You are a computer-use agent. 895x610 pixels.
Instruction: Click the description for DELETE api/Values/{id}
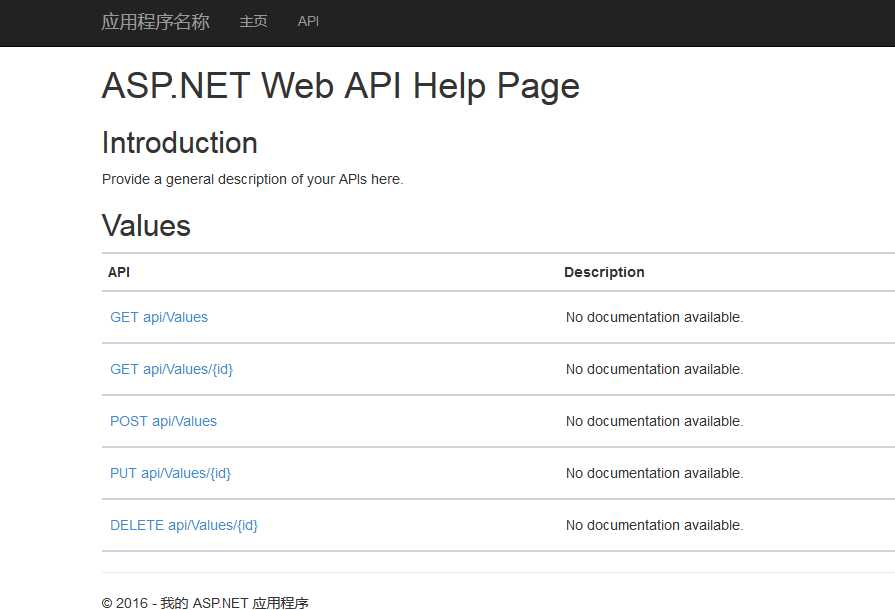[x=655, y=525]
